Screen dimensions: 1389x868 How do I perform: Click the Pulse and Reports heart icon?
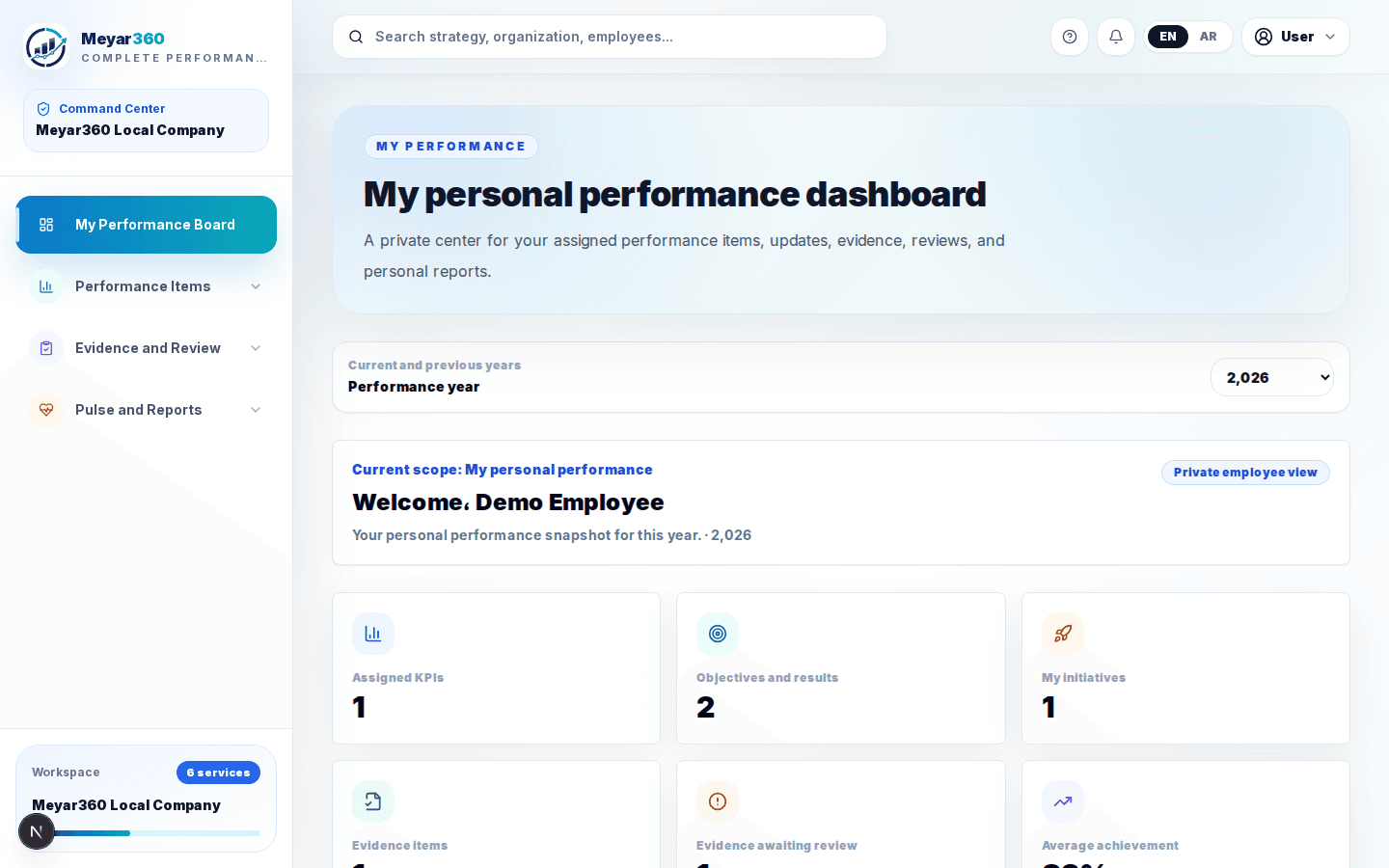46,410
